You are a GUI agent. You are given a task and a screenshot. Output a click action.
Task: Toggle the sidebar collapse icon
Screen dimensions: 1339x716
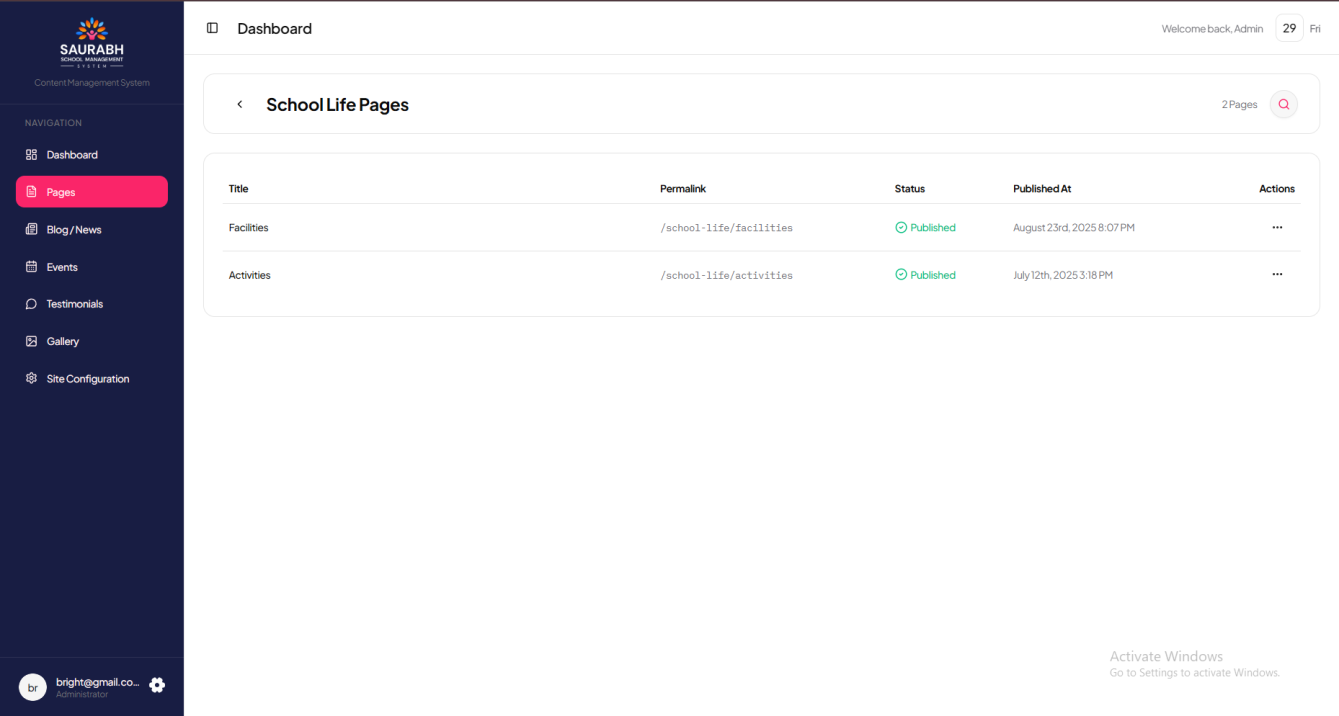[212, 28]
